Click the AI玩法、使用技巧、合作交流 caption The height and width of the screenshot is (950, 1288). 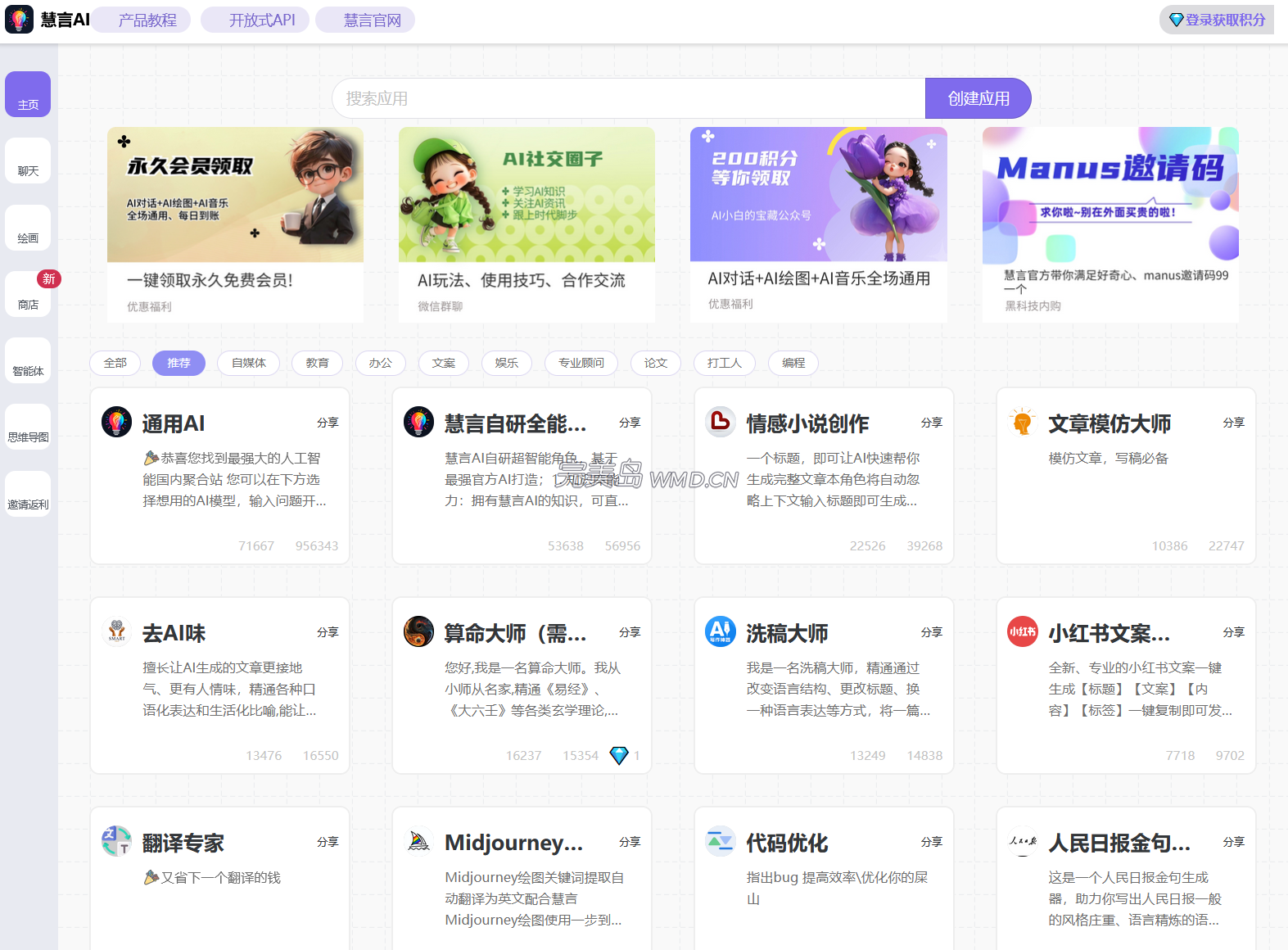(522, 280)
